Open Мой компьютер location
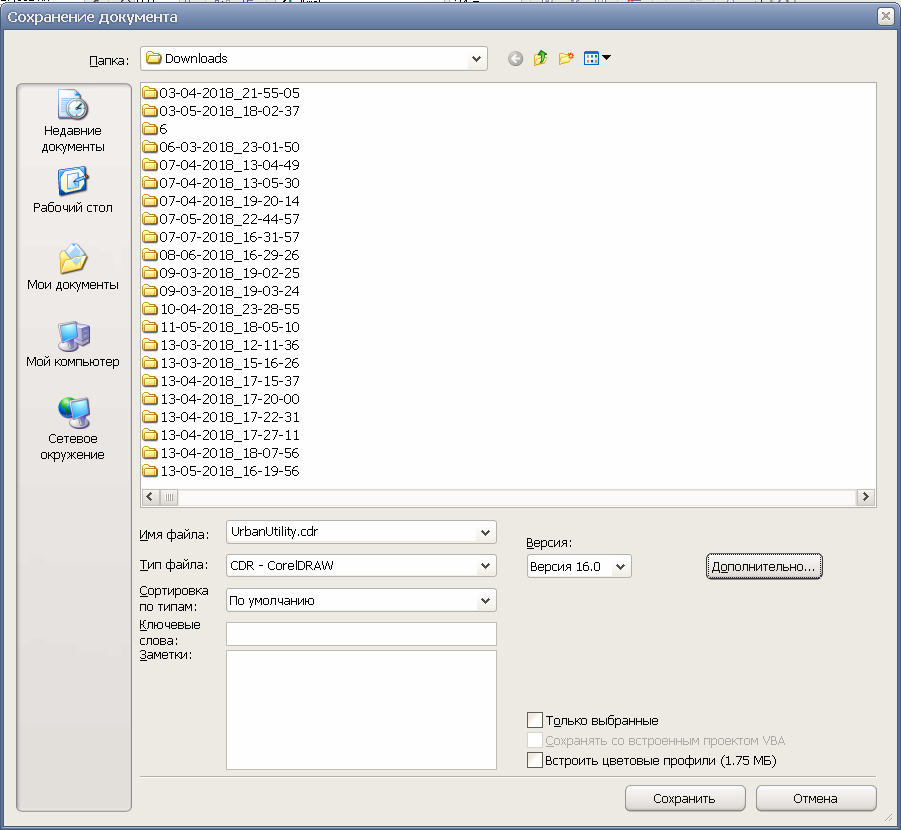This screenshot has width=901, height=830. 73,344
